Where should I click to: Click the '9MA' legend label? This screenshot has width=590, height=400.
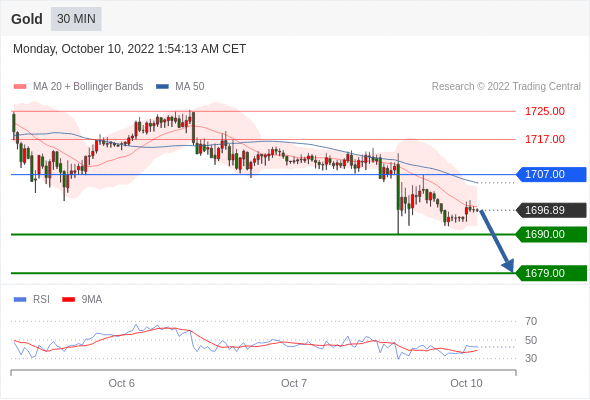click(x=92, y=300)
